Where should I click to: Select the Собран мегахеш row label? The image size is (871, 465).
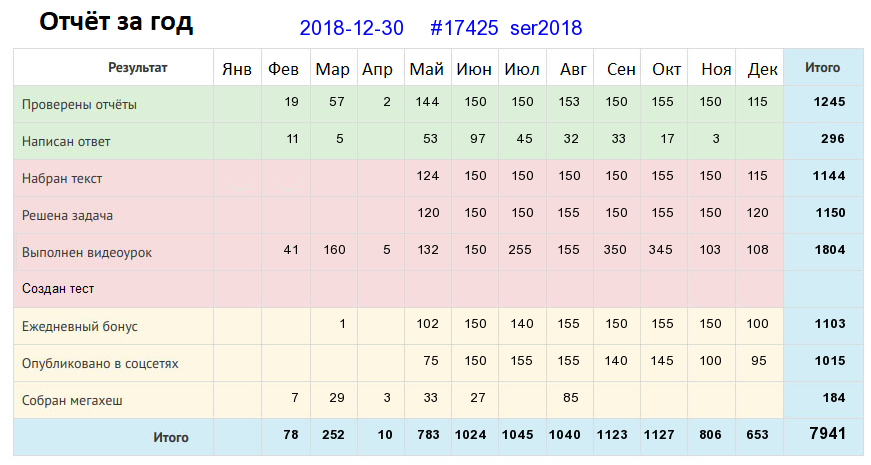(x=72, y=401)
